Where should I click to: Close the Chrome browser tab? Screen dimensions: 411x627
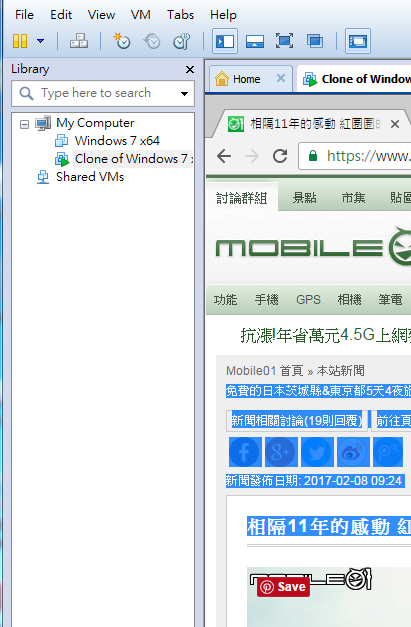click(395, 124)
